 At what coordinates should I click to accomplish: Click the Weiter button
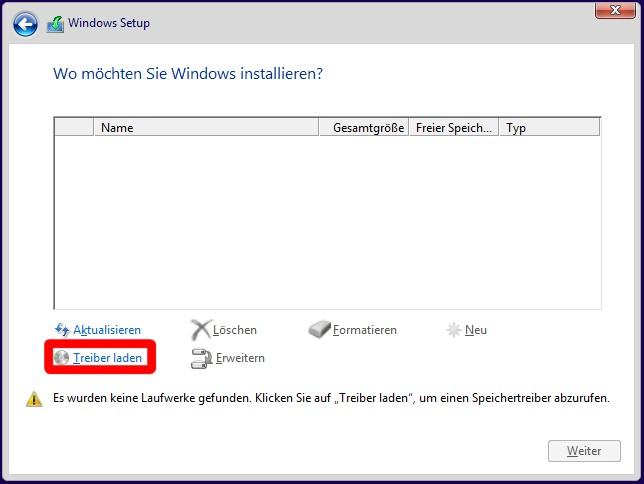point(584,451)
